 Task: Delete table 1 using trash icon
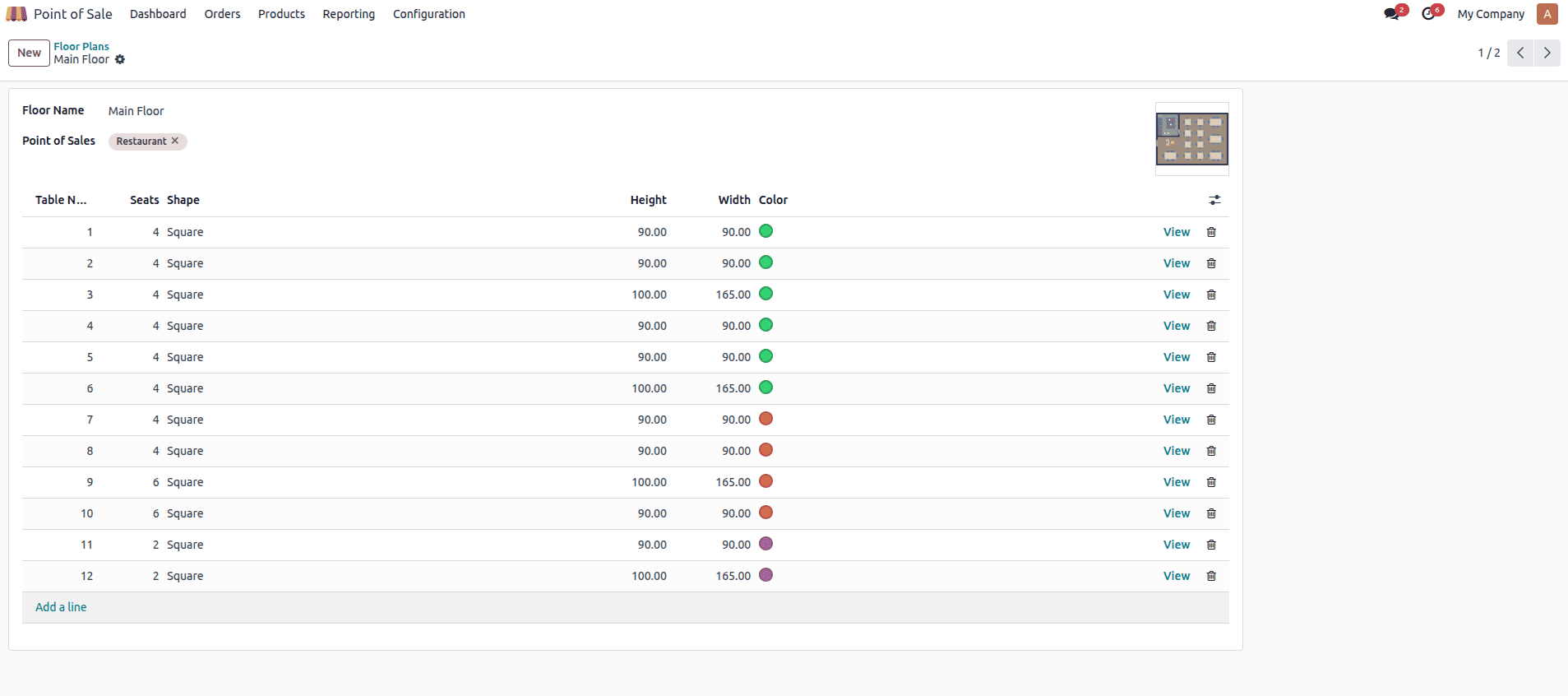pyautogui.click(x=1211, y=232)
